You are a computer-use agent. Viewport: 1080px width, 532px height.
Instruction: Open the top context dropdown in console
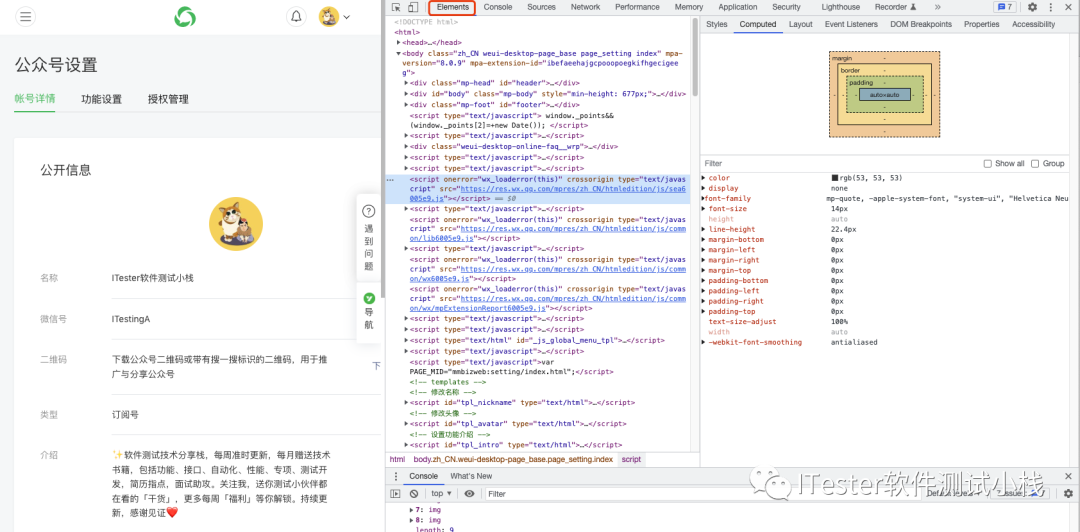[x=442, y=493]
